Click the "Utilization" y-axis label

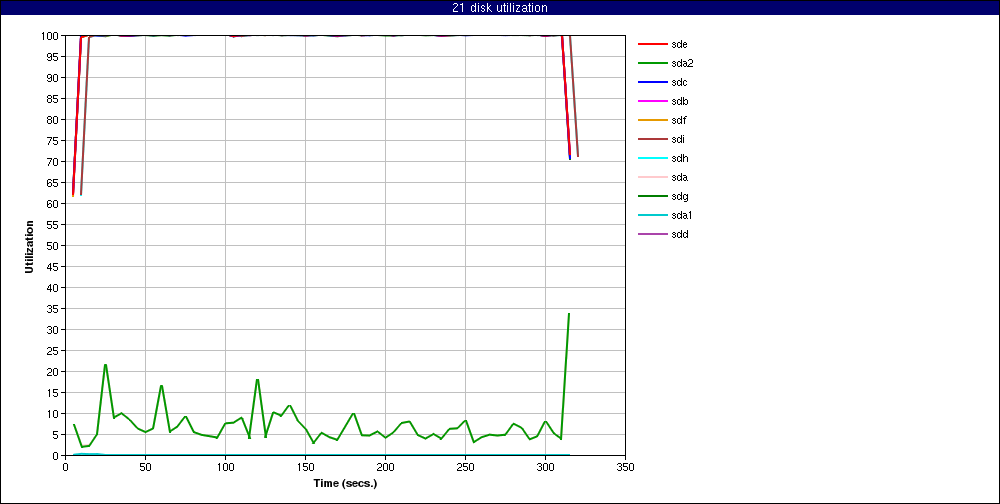point(29,246)
